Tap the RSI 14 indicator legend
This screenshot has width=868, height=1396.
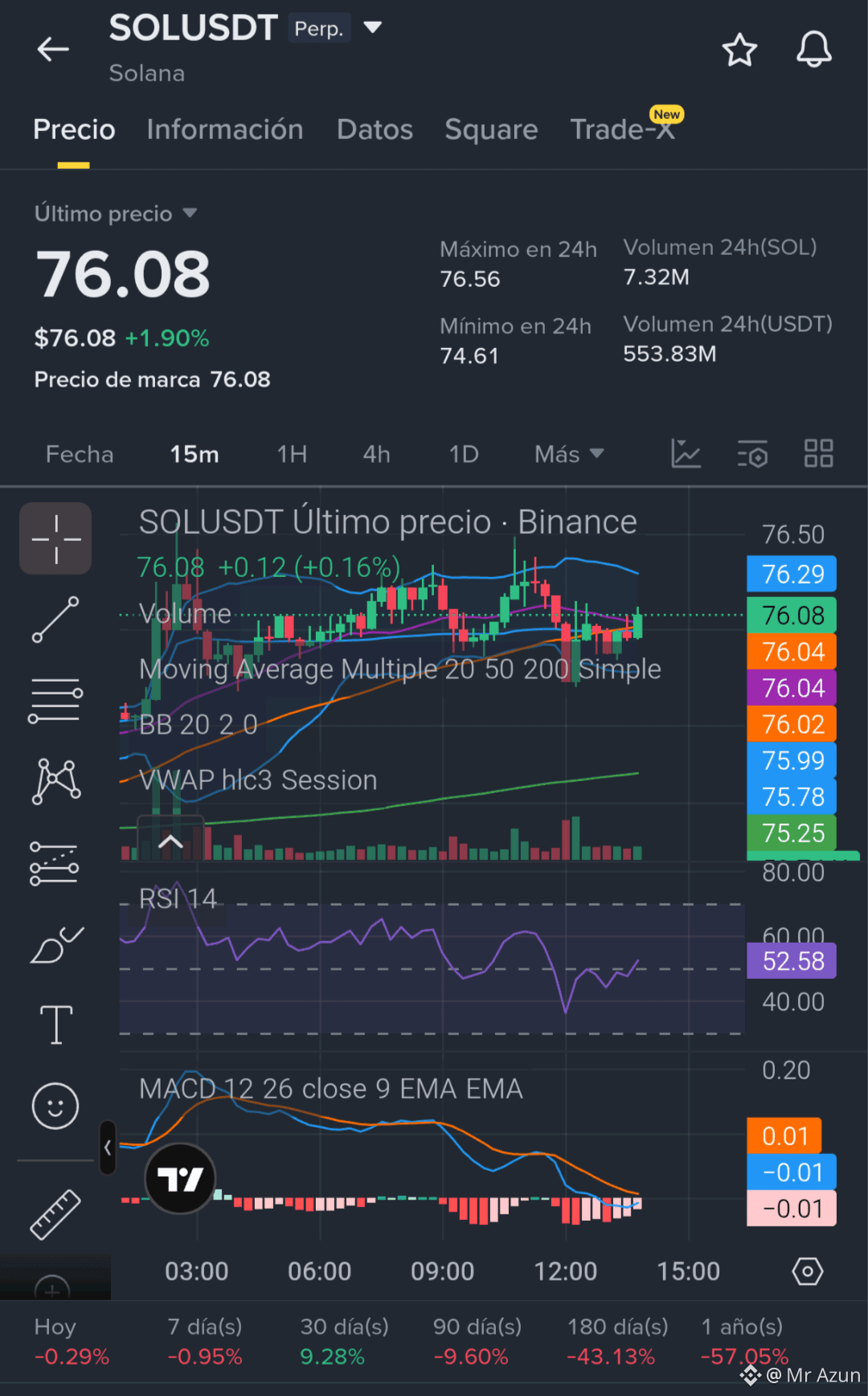[x=178, y=899]
